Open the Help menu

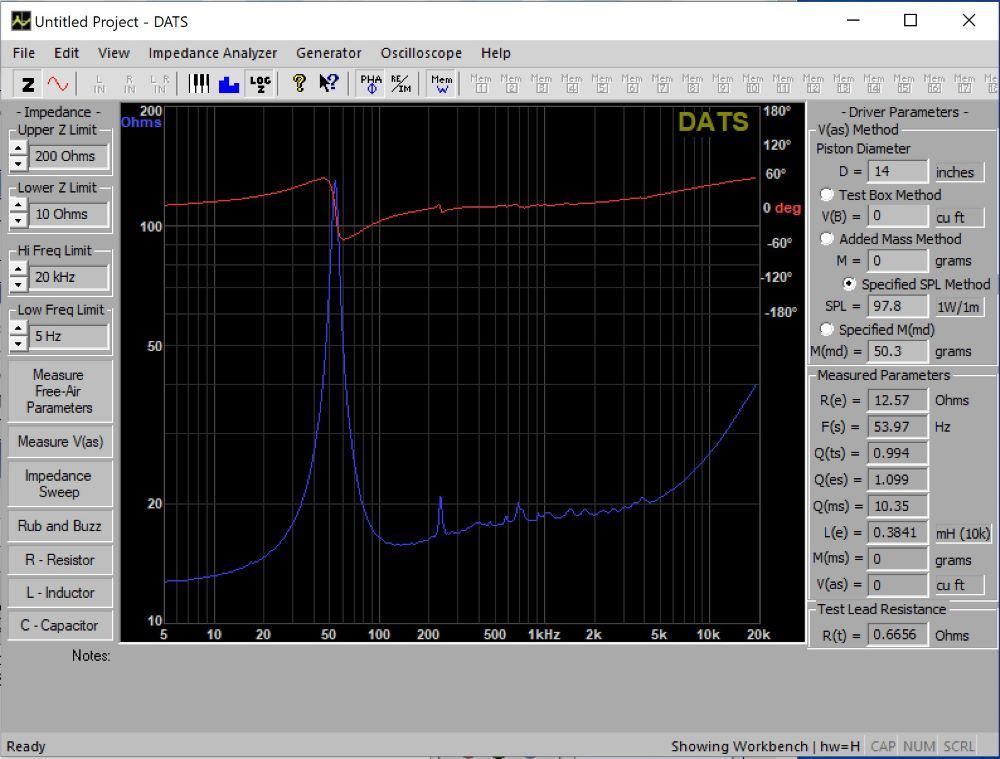click(x=496, y=53)
